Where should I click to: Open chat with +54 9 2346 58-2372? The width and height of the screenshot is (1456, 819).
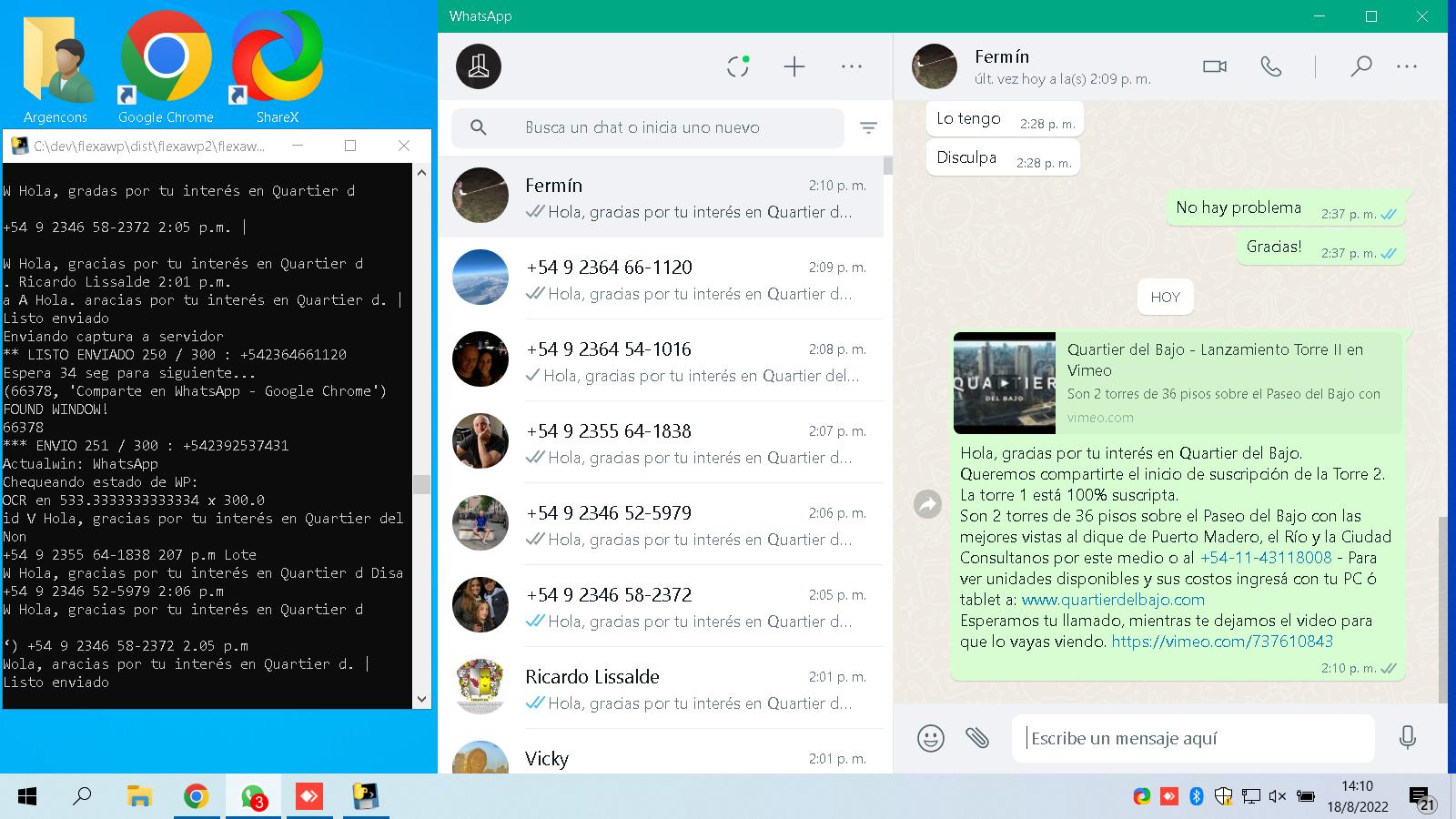(x=661, y=606)
